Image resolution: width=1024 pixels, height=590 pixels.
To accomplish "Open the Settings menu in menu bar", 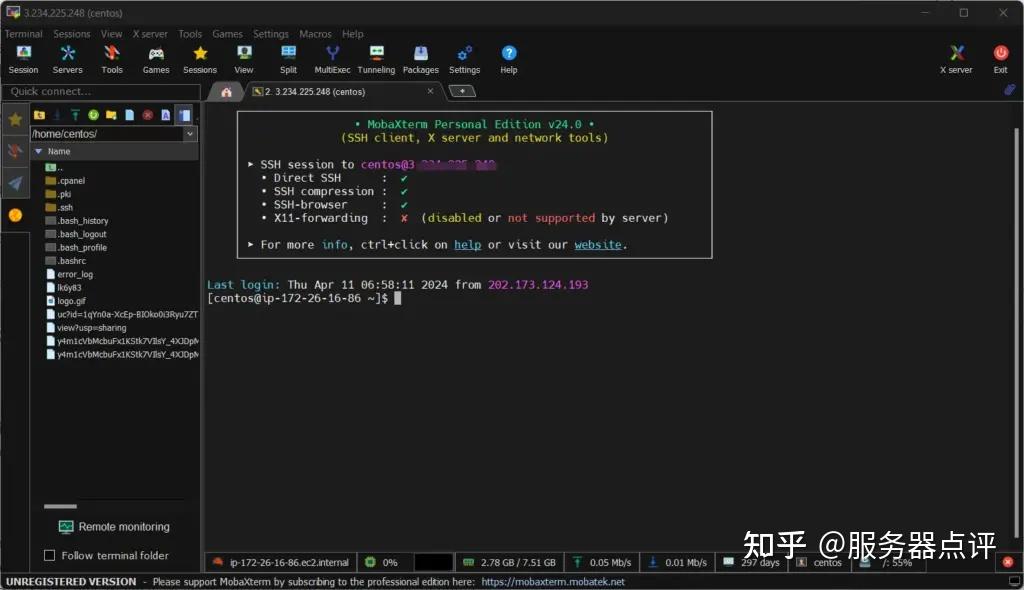I will [x=271, y=34].
